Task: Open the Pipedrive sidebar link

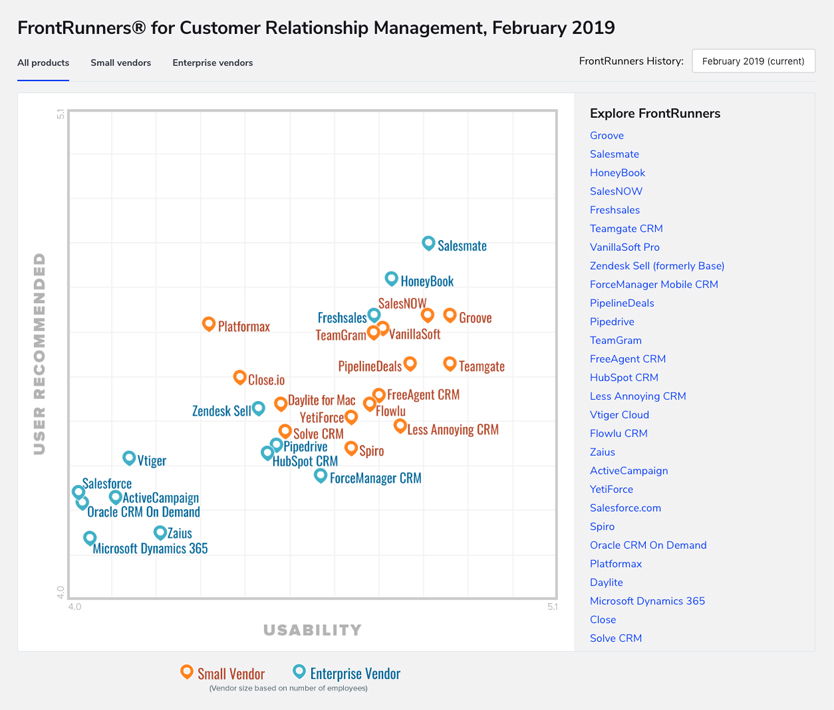Action: (612, 322)
